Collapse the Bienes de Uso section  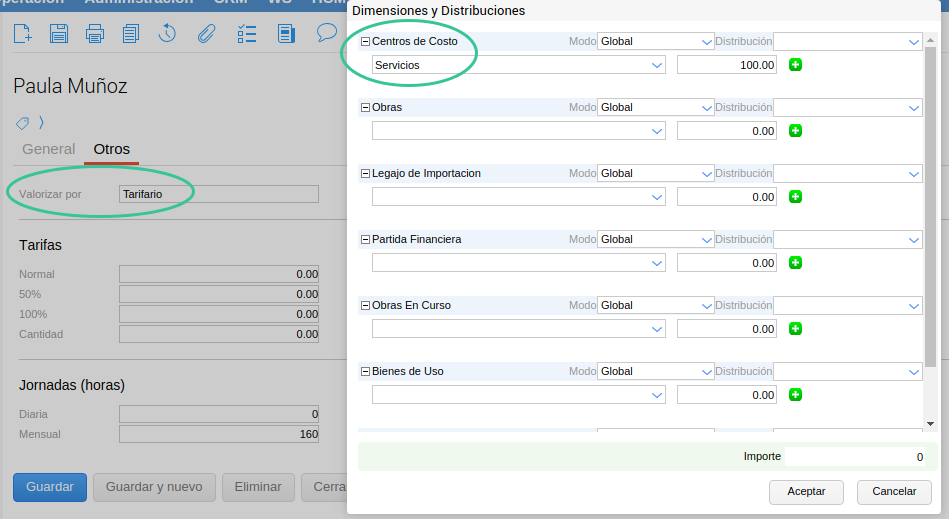365,371
